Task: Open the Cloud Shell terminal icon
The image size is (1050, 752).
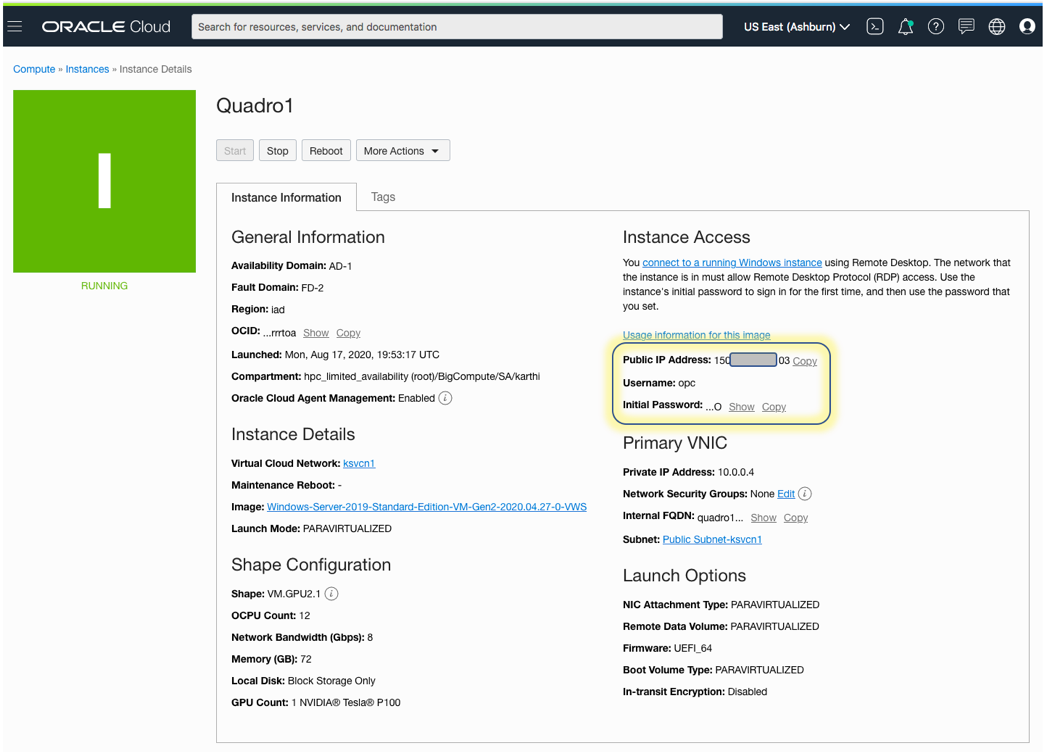Action: pyautogui.click(x=875, y=26)
